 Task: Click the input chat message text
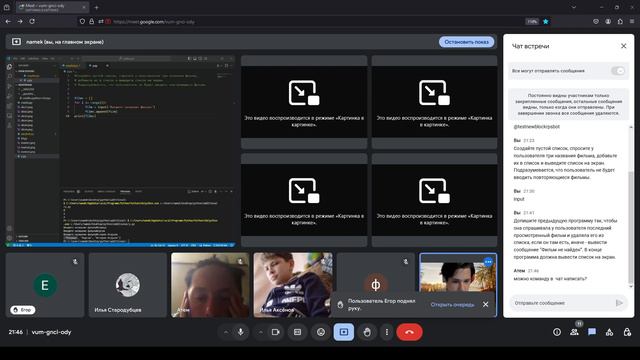(519, 199)
